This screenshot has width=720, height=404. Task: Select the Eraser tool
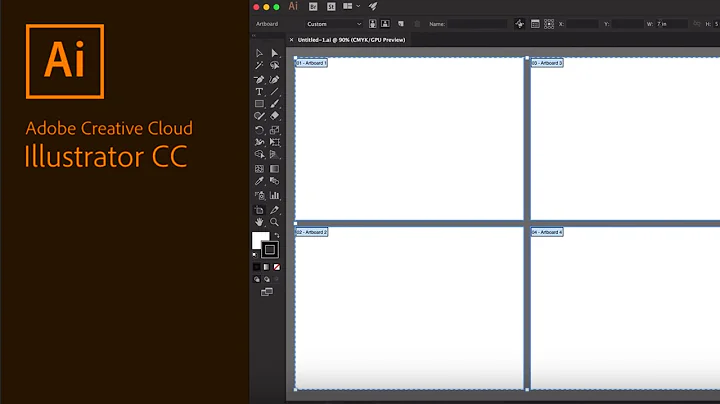click(x=275, y=116)
